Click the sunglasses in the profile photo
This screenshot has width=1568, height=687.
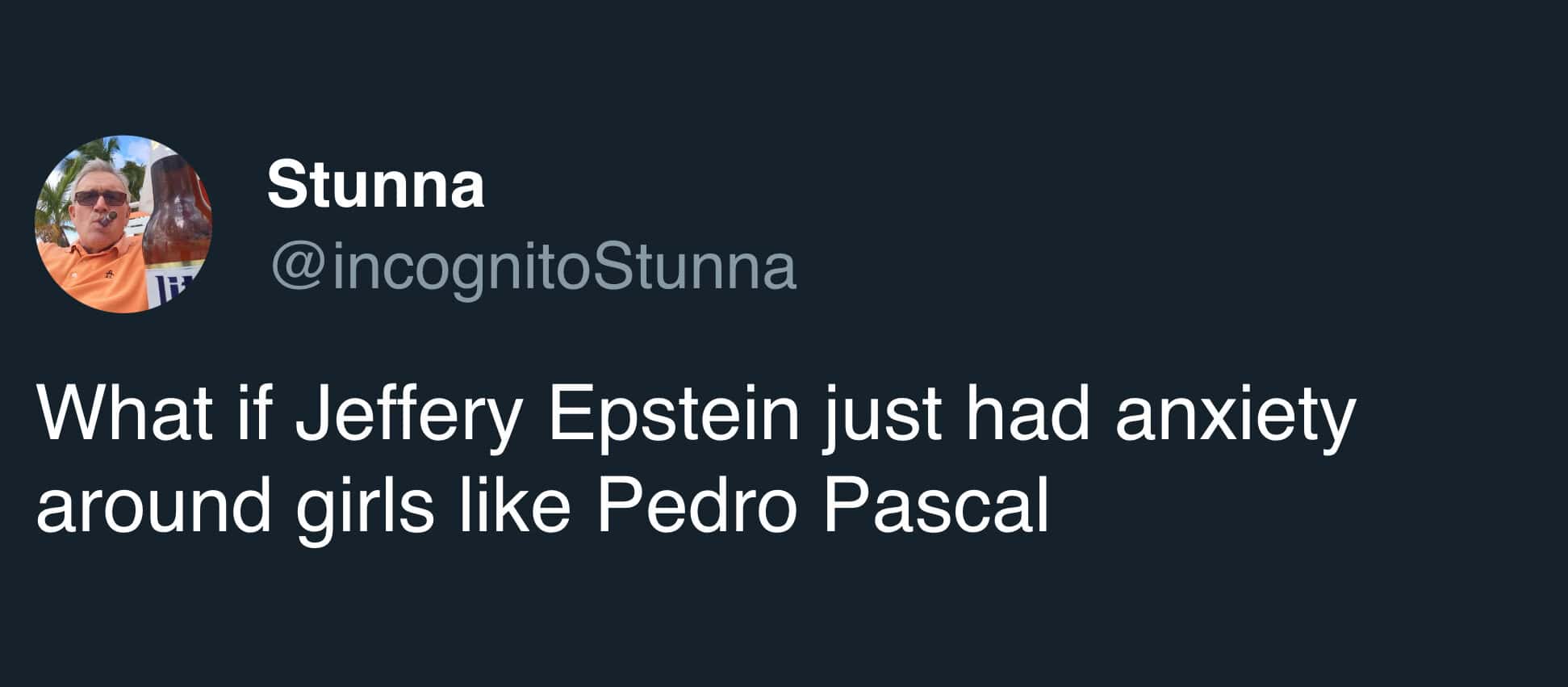point(101,198)
